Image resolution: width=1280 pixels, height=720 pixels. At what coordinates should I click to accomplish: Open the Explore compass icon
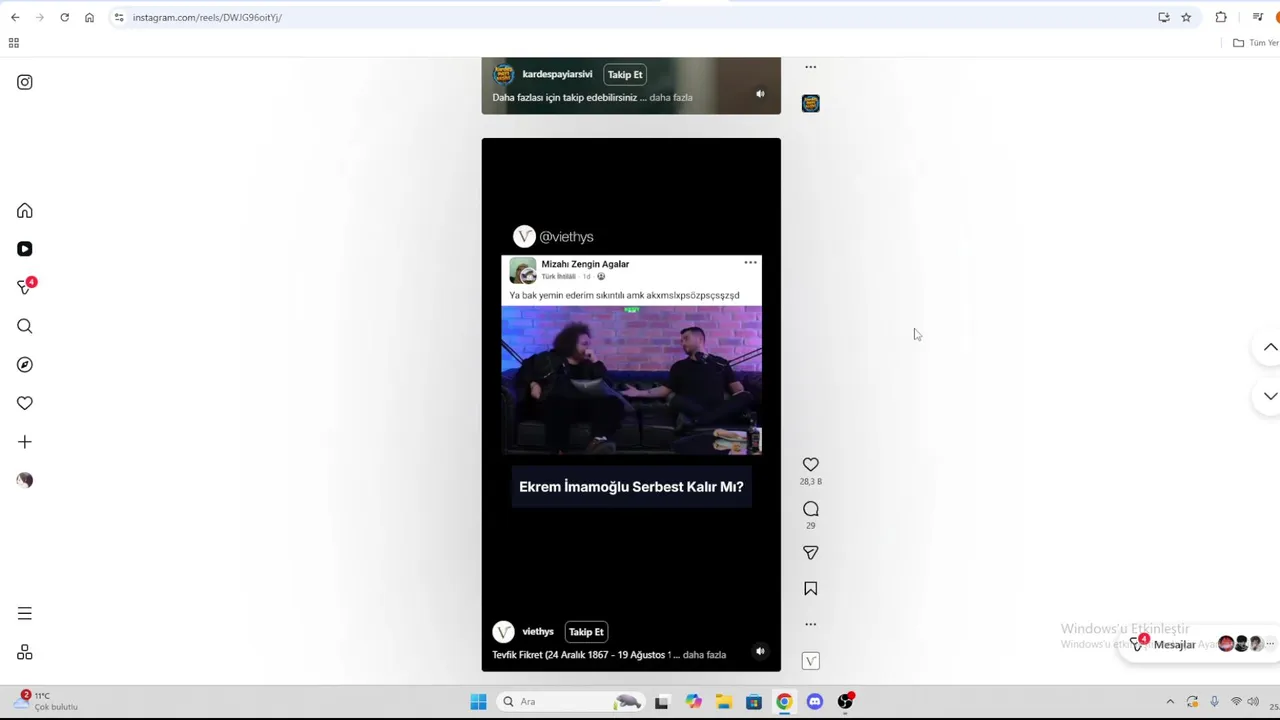pyautogui.click(x=25, y=365)
